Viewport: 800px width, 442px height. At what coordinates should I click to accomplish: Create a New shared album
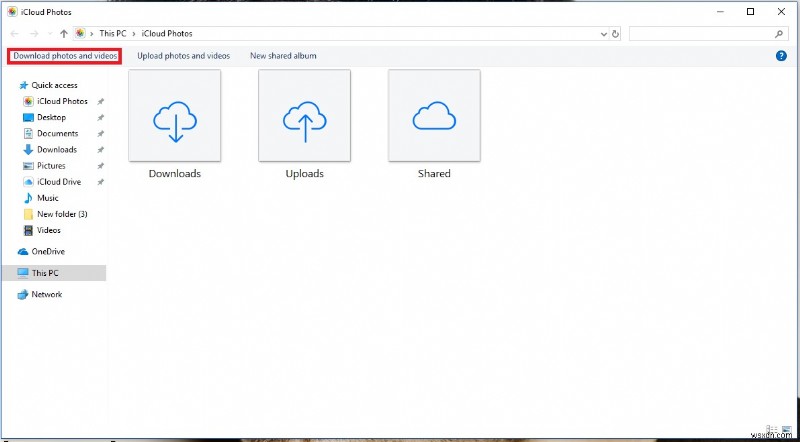[283, 56]
